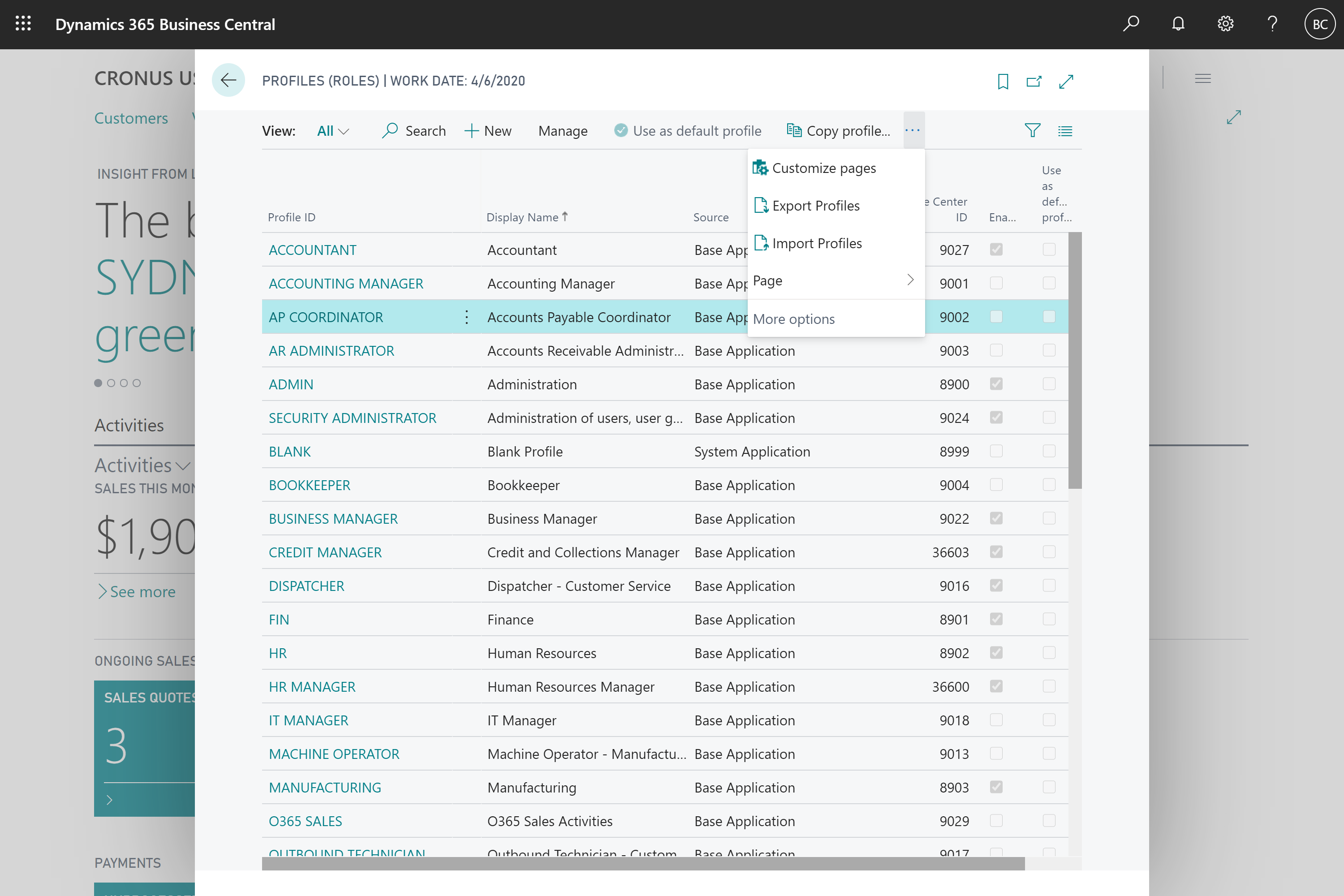Click the column layout icon in toolbar
Image resolution: width=1344 pixels, height=896 pixels.
tap(1065, 130)
